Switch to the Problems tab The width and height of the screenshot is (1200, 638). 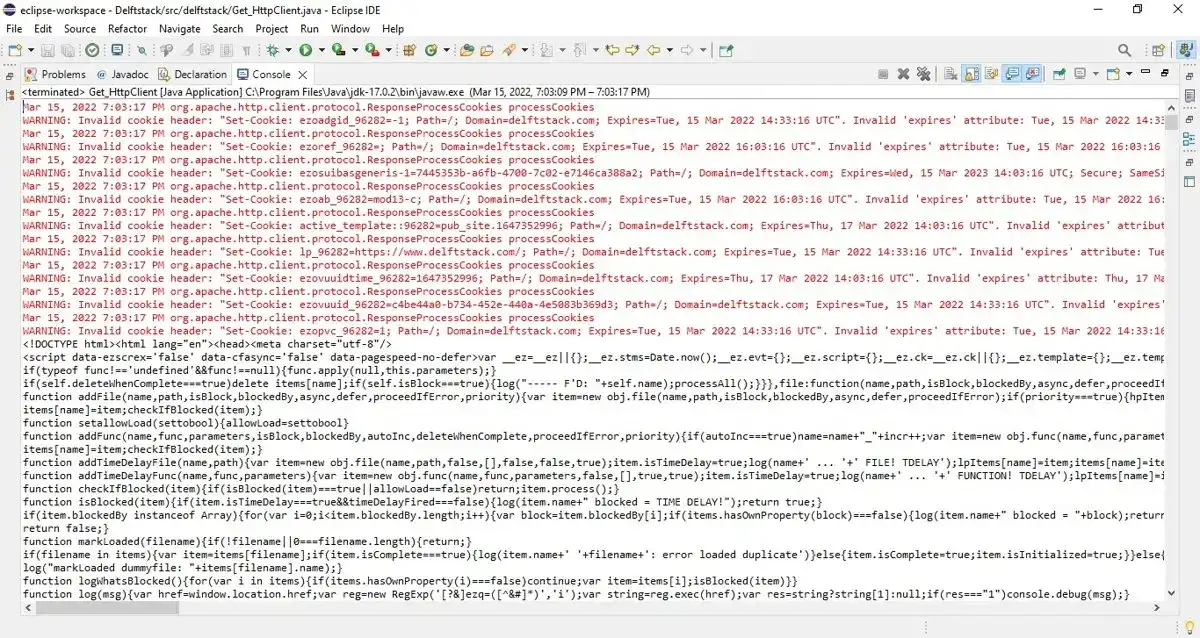click(x=56, y=74)
